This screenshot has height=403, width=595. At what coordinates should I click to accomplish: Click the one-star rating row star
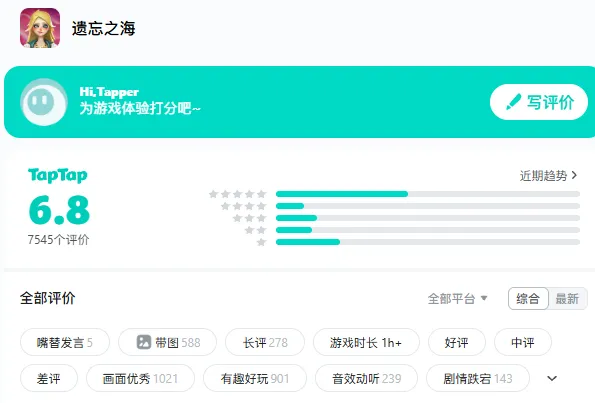coord(261,242)
